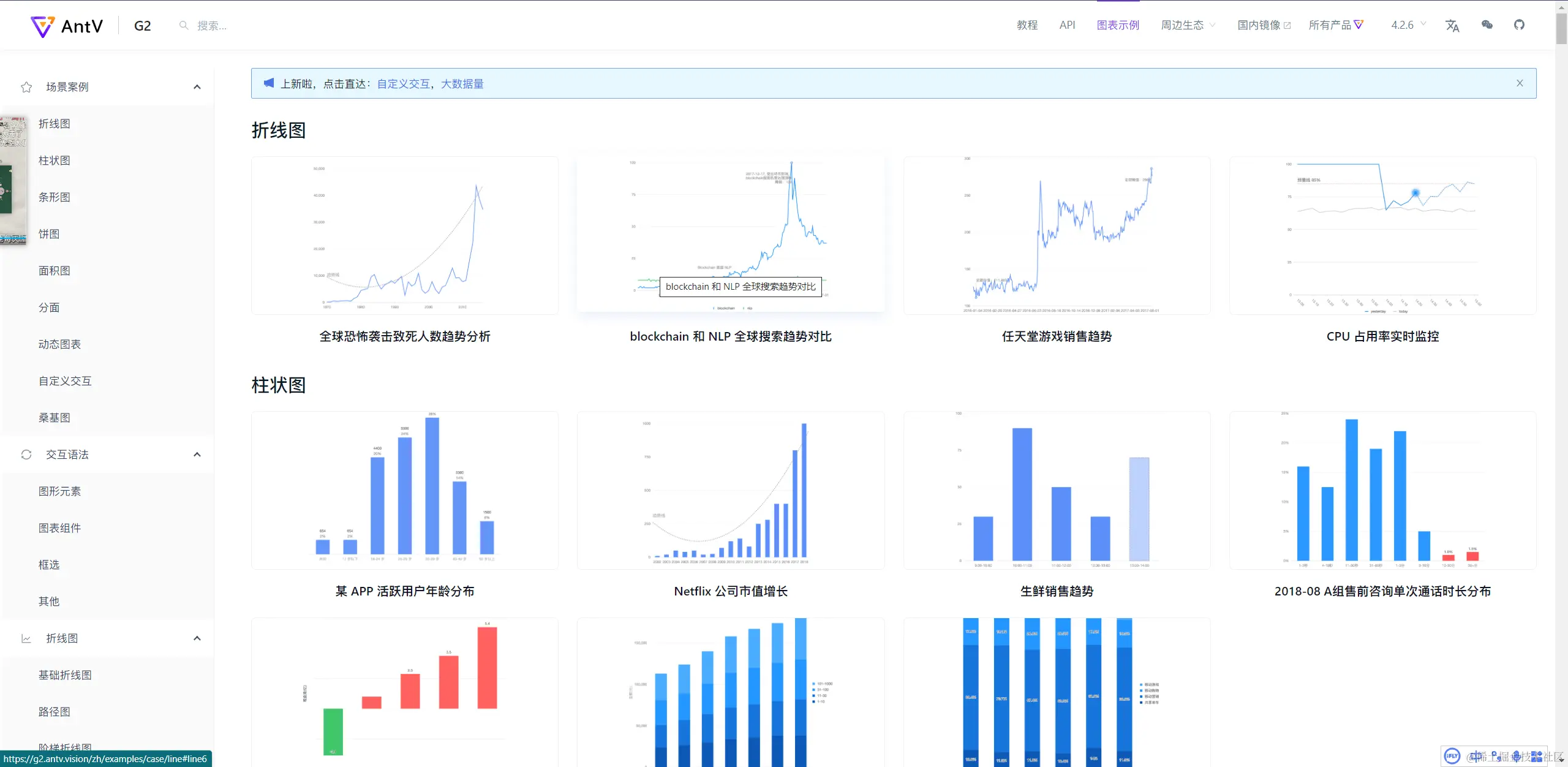
Task: Click the AntV logo icon
Action: [42, 26]
